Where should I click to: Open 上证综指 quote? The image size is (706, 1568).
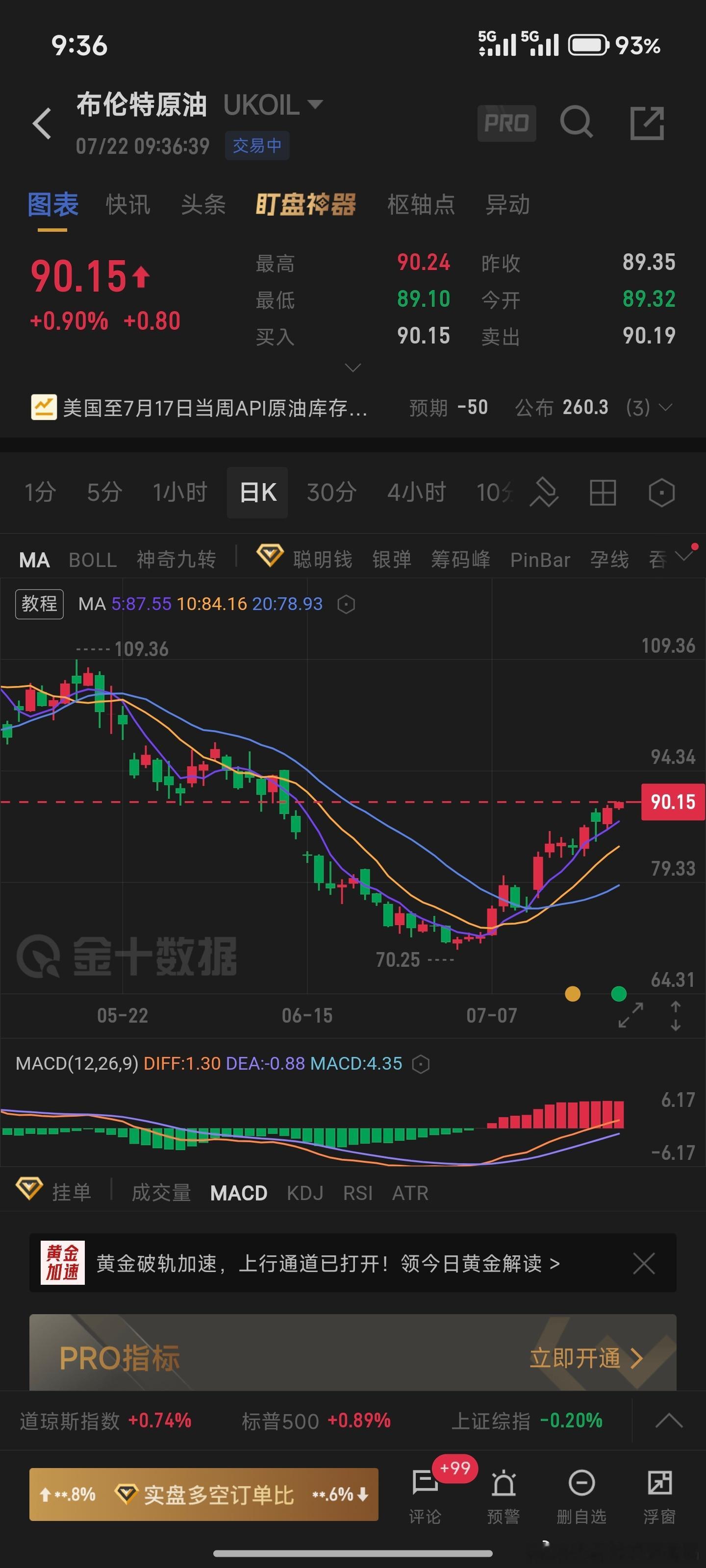coord(527,1421)
